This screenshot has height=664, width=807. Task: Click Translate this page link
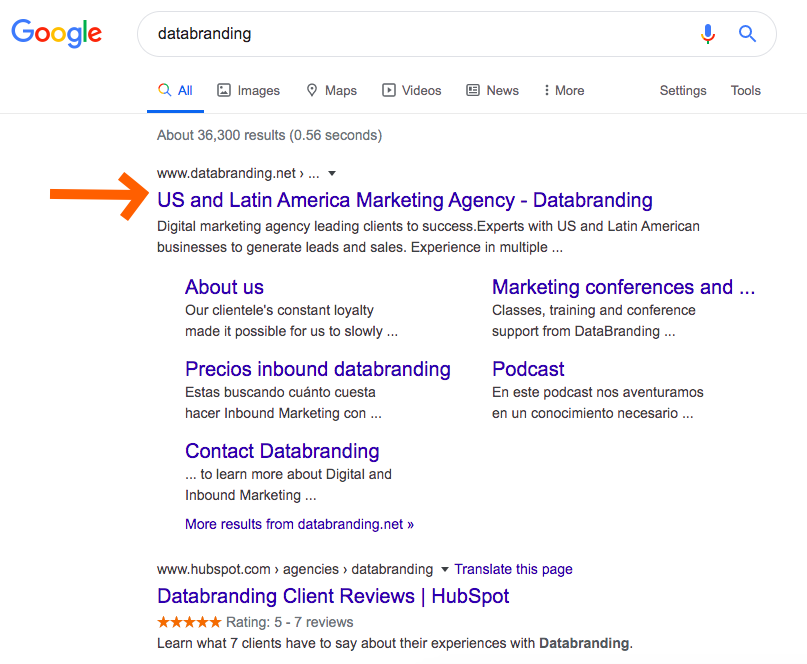click(513, 569)
